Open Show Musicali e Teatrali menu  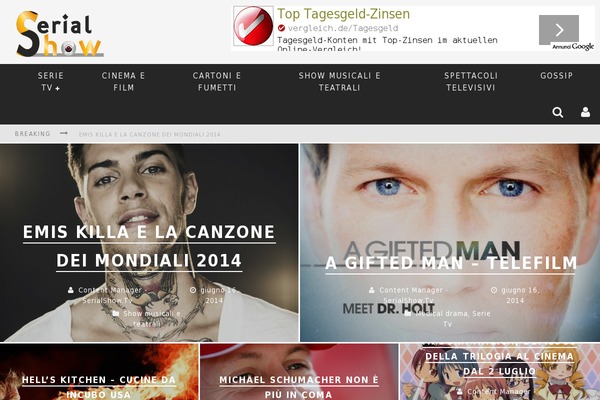pos(339,82)
